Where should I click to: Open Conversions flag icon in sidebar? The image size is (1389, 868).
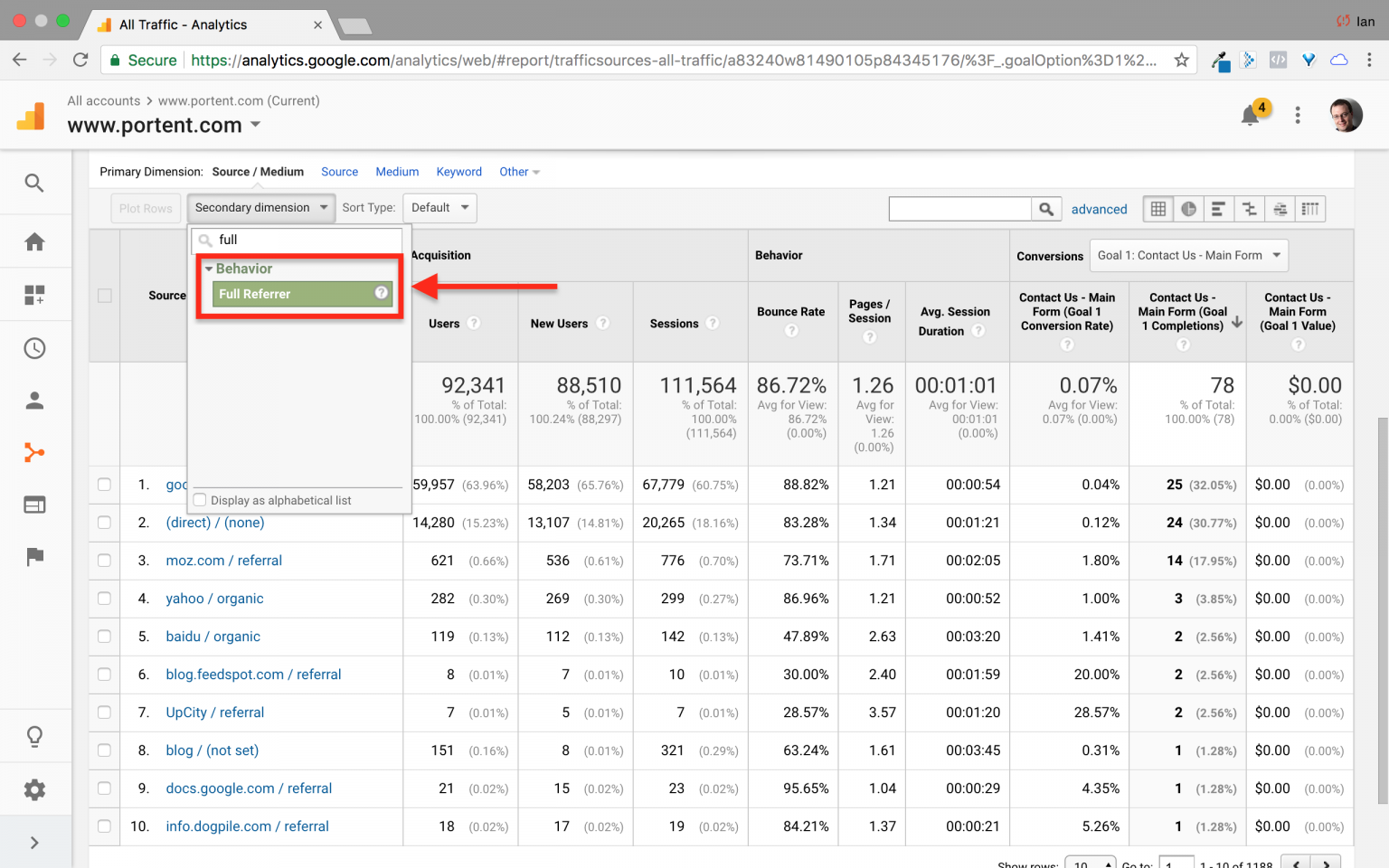click(x=34, y=557)
